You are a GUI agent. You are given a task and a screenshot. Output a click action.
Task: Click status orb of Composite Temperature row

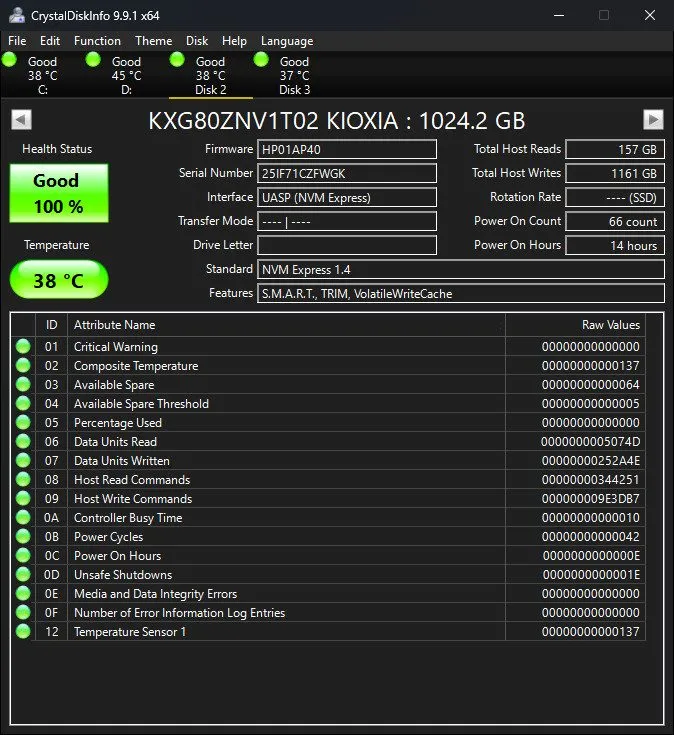coord(23,365)
